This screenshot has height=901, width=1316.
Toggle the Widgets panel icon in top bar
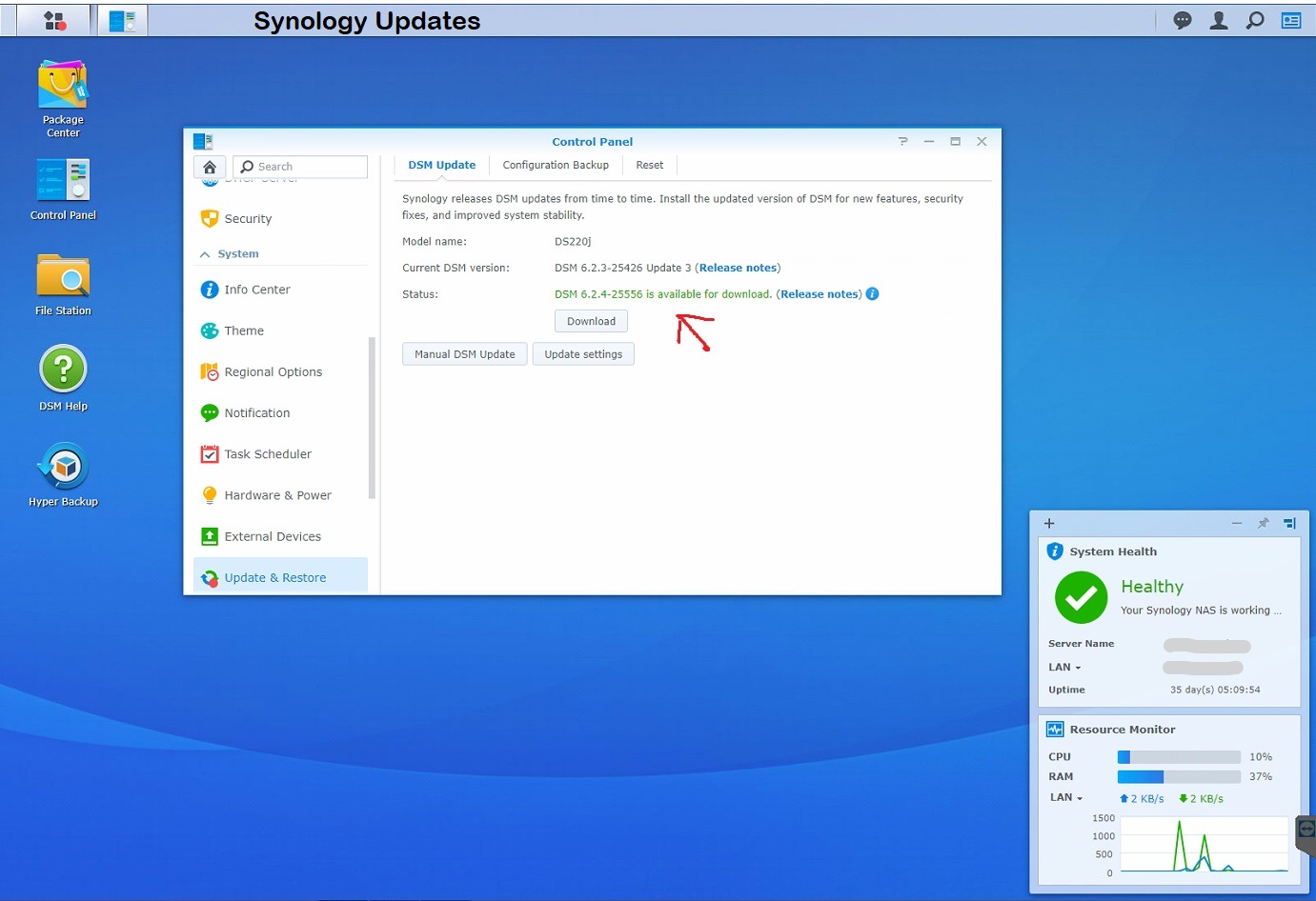pyautogui.click(x=1291, y=20)
